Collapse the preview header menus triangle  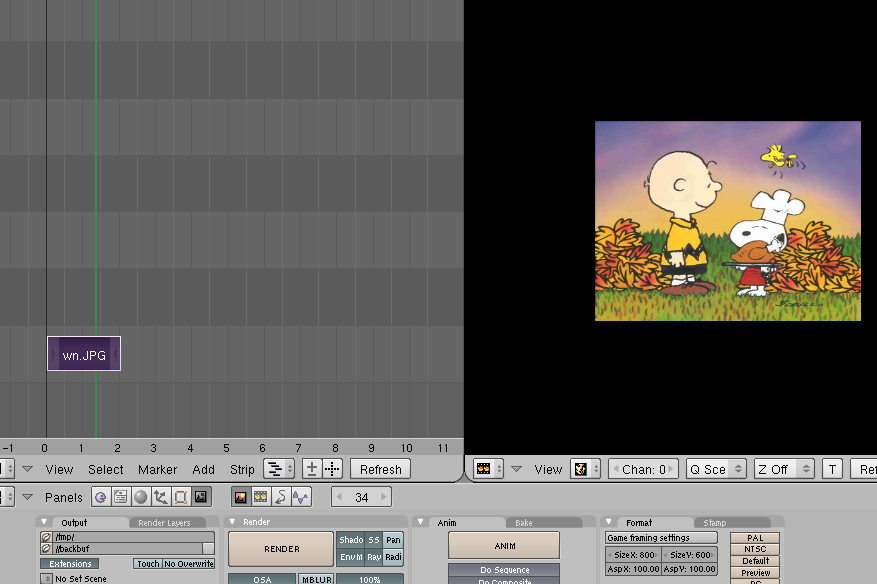(516, 469)
